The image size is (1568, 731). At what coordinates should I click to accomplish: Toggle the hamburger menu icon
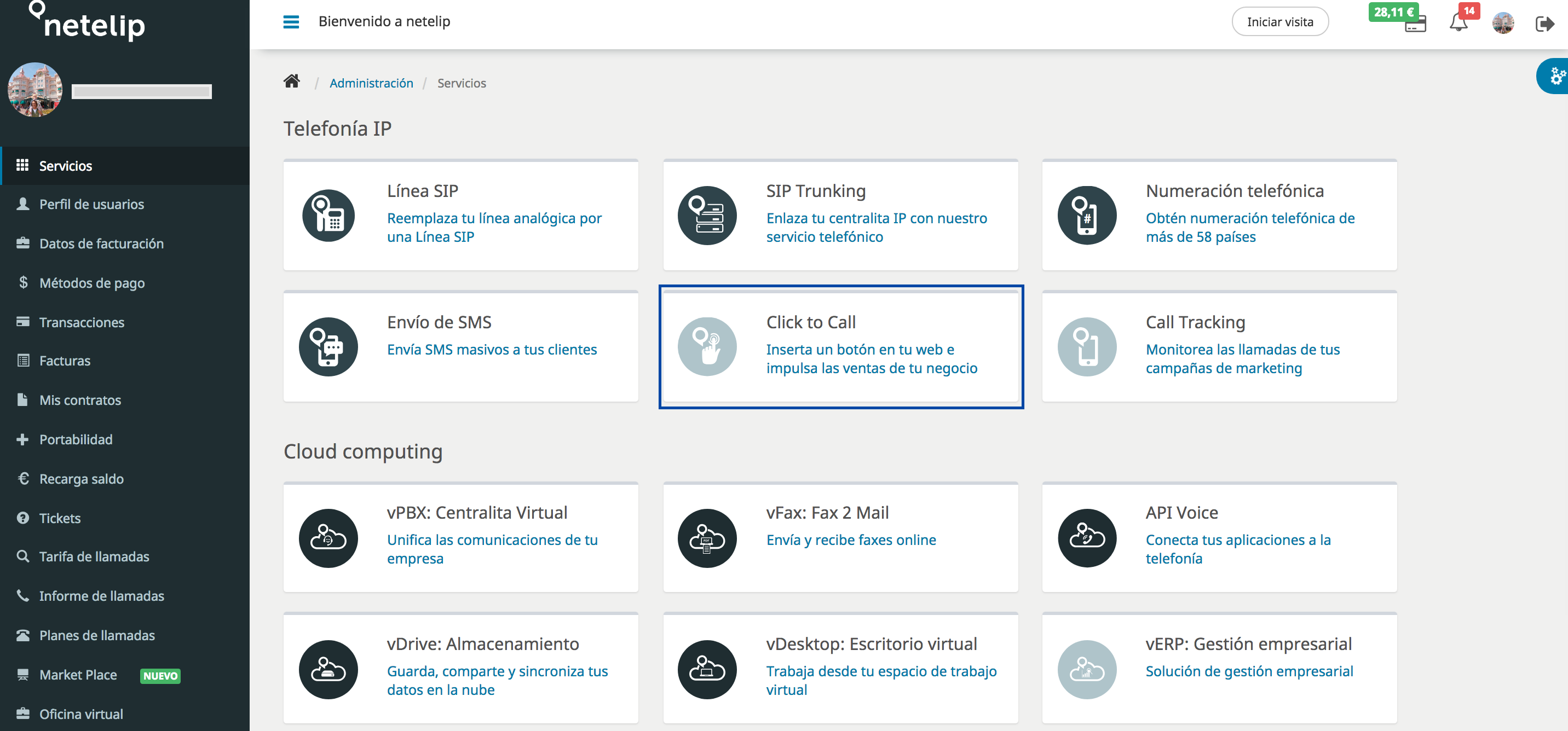tap(291, 22)
